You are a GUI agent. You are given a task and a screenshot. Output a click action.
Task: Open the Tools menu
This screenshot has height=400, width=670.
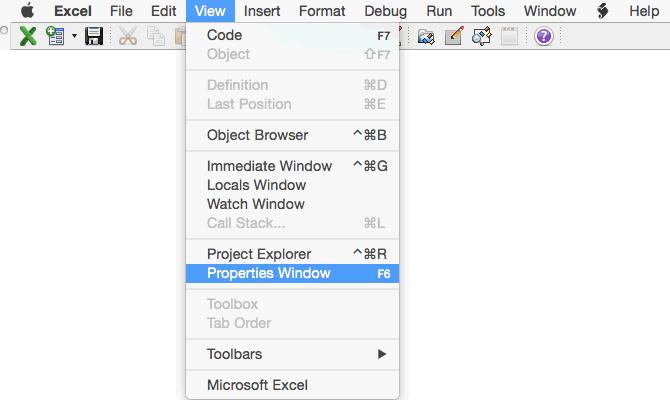coord(488,11)
